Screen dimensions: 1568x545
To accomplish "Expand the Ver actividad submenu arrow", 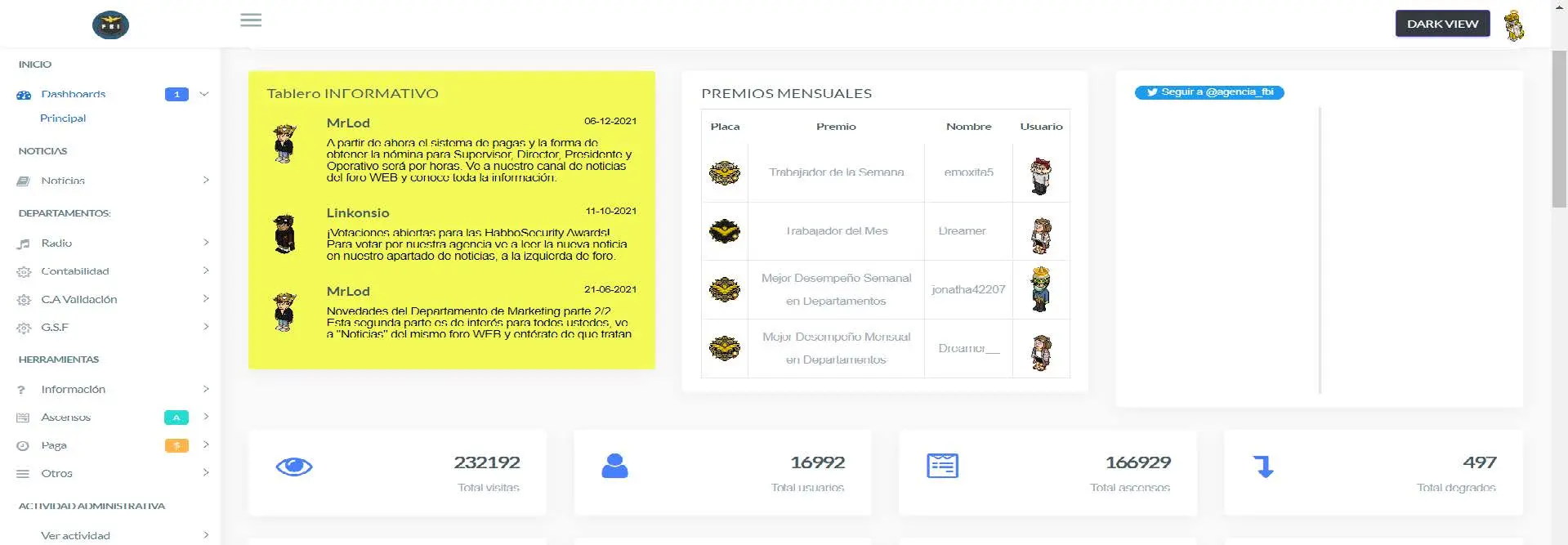I will pyautogui.click(x=206, y=535).
